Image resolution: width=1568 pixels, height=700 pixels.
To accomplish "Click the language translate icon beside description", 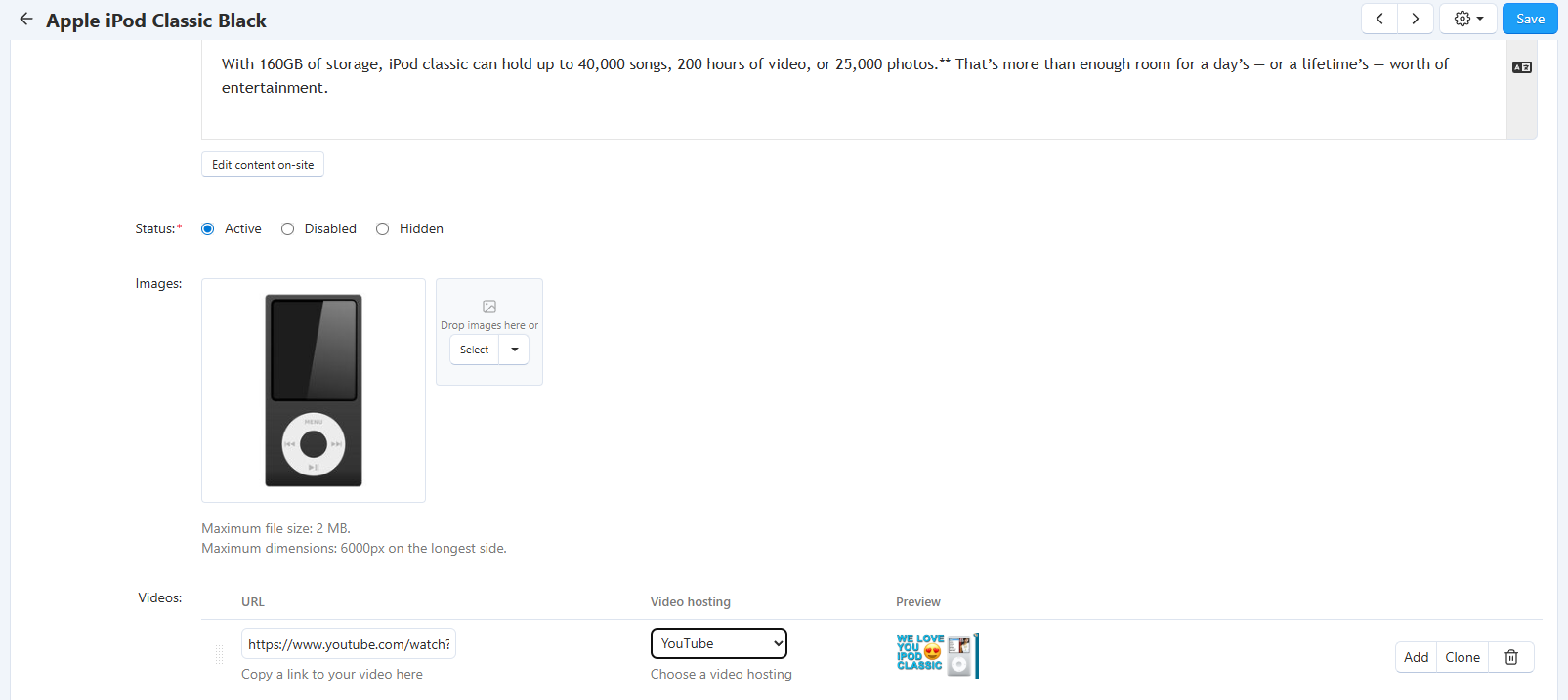I will 1522,67.
